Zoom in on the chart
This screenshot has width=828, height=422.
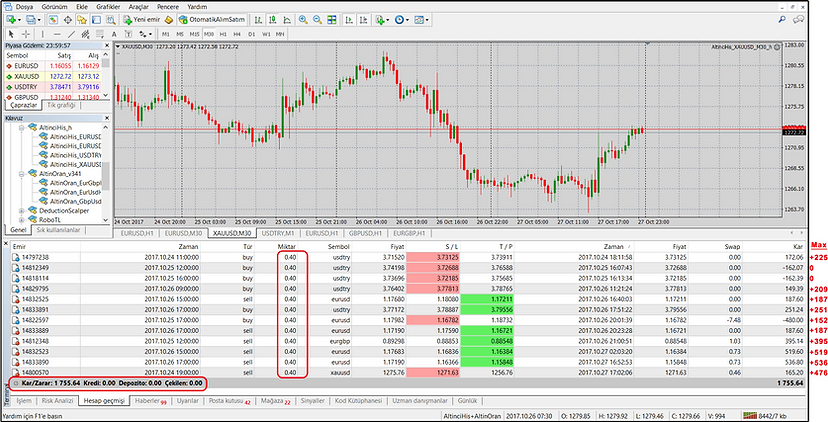(x=303, y=20)
